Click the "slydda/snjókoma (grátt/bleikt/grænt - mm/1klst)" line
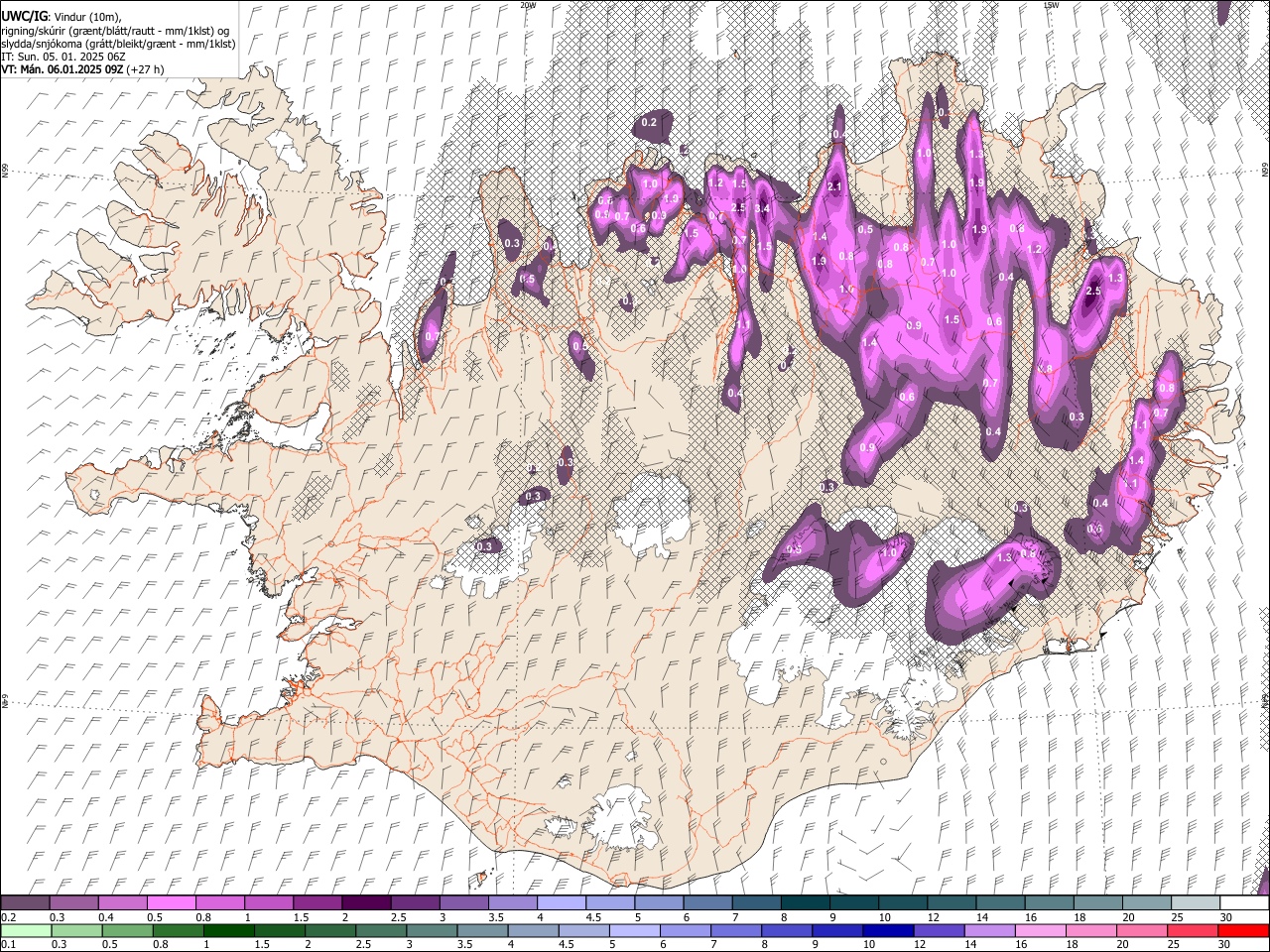This screenshot has width=1270, height=952. 118,44
